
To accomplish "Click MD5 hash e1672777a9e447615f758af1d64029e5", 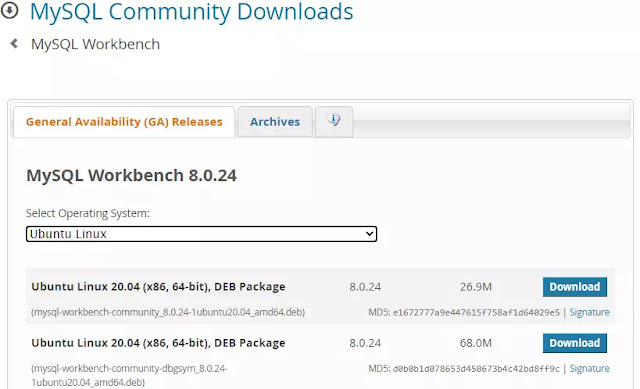I will pos(476,313).
